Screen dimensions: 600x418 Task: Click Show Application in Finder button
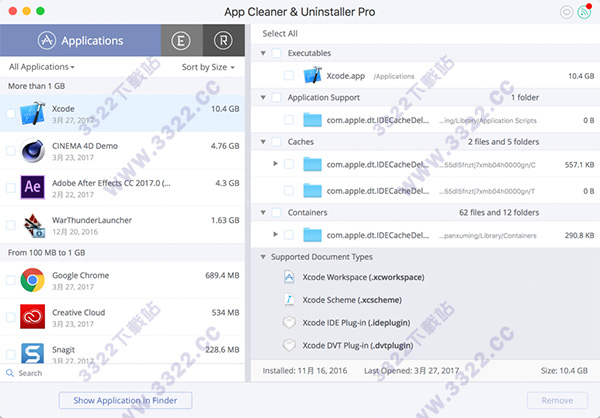[x=125, y=400]
